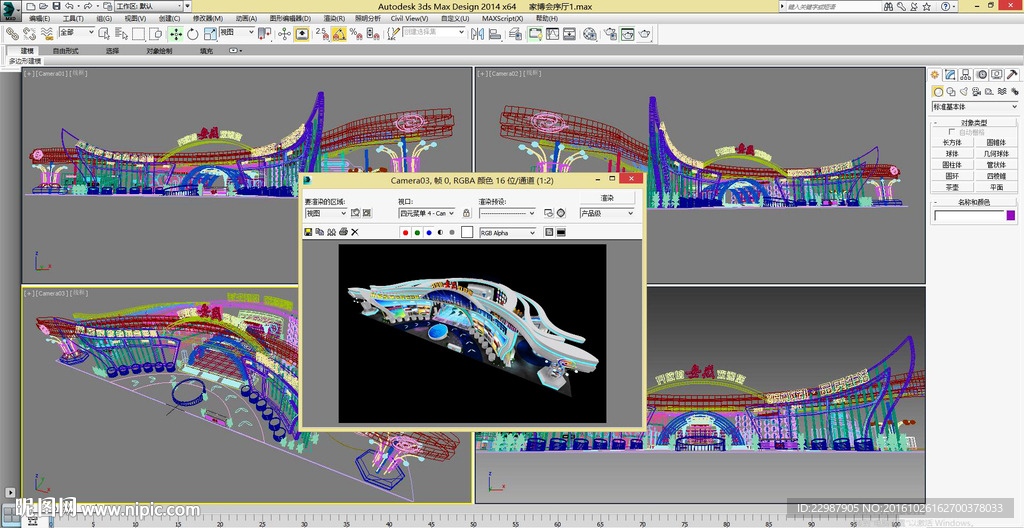Click the teapot render icon in main toolbar

coord(645,33)
